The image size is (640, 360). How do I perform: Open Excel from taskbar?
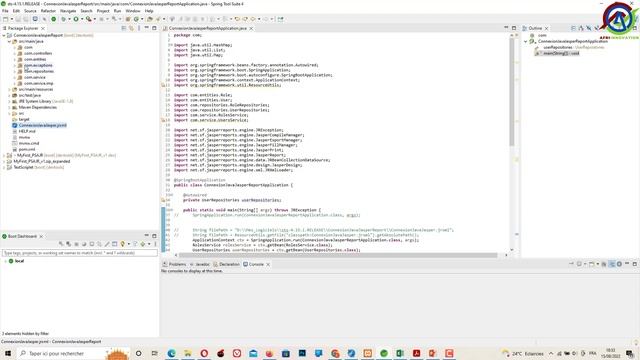pyautogui.click(x=400, y=353)
